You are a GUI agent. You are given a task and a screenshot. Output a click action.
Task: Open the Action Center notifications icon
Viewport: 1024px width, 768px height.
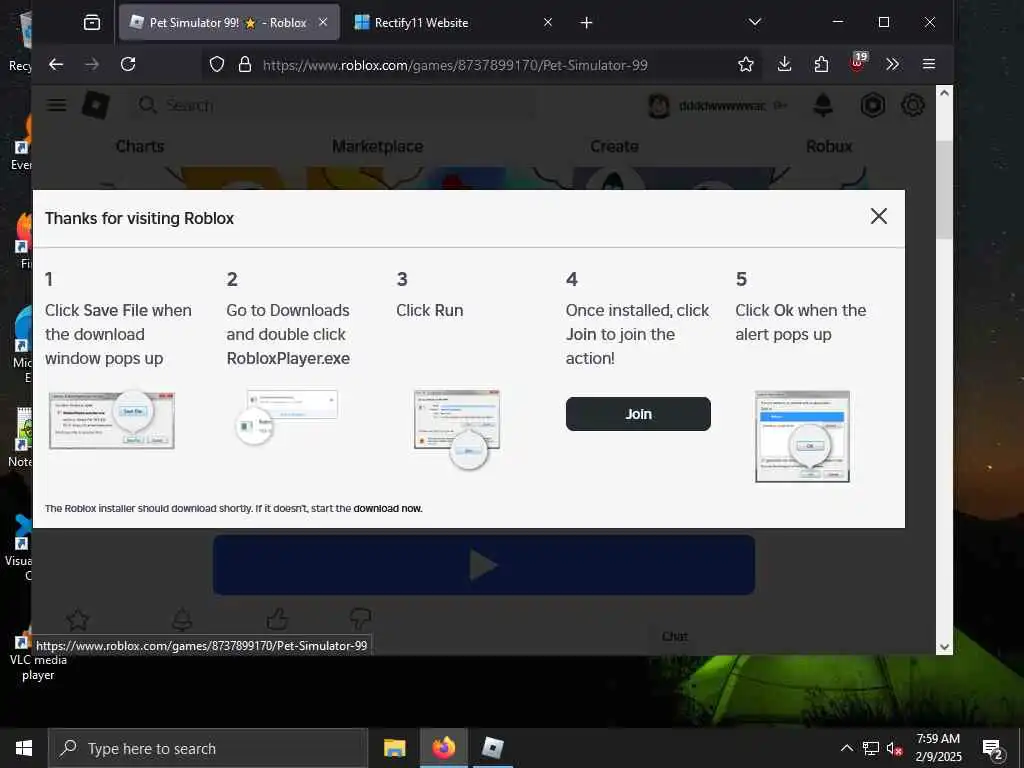[x=993, y=749]
